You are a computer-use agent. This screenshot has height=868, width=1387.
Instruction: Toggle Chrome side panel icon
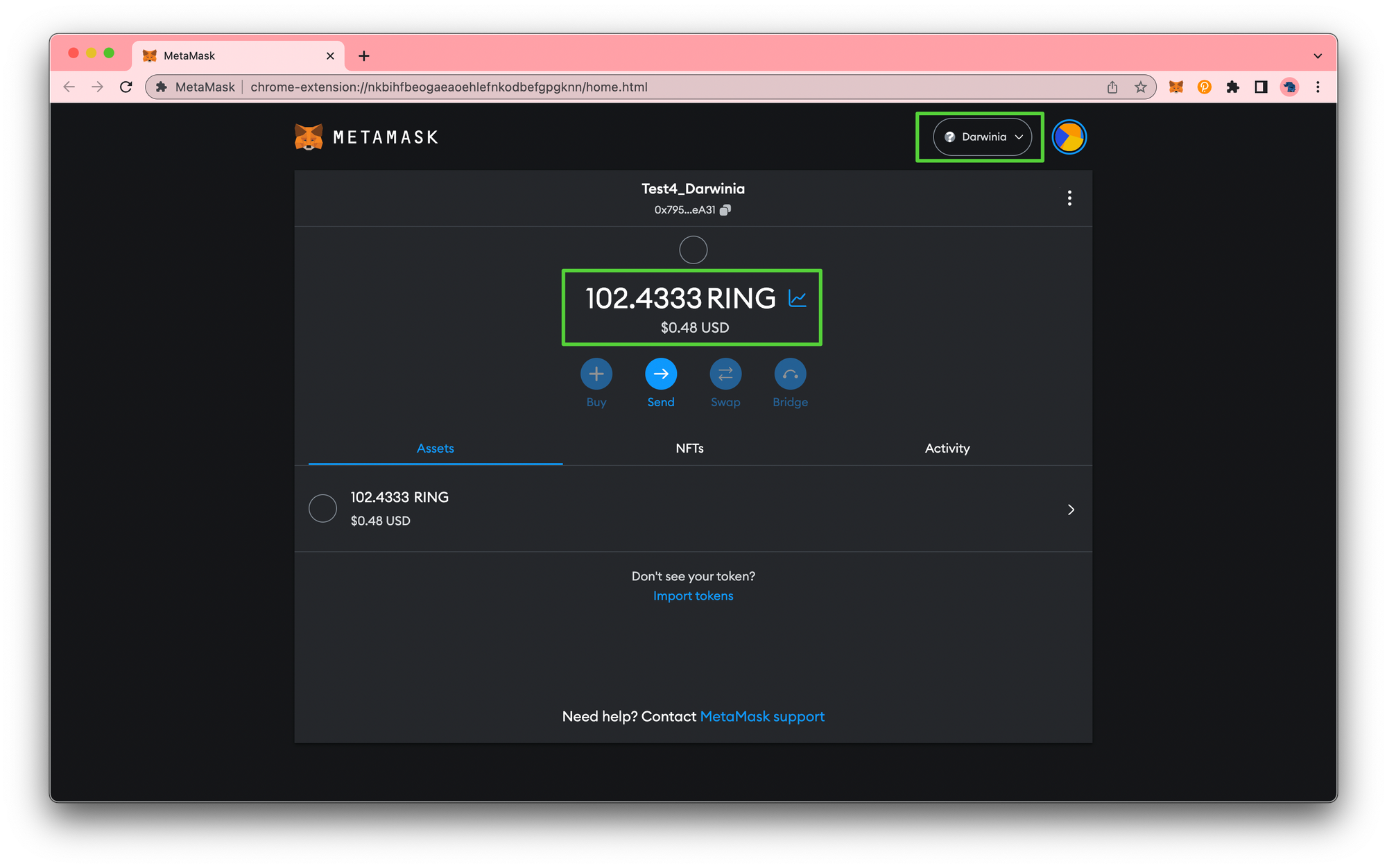click(x=1261, y=87)
